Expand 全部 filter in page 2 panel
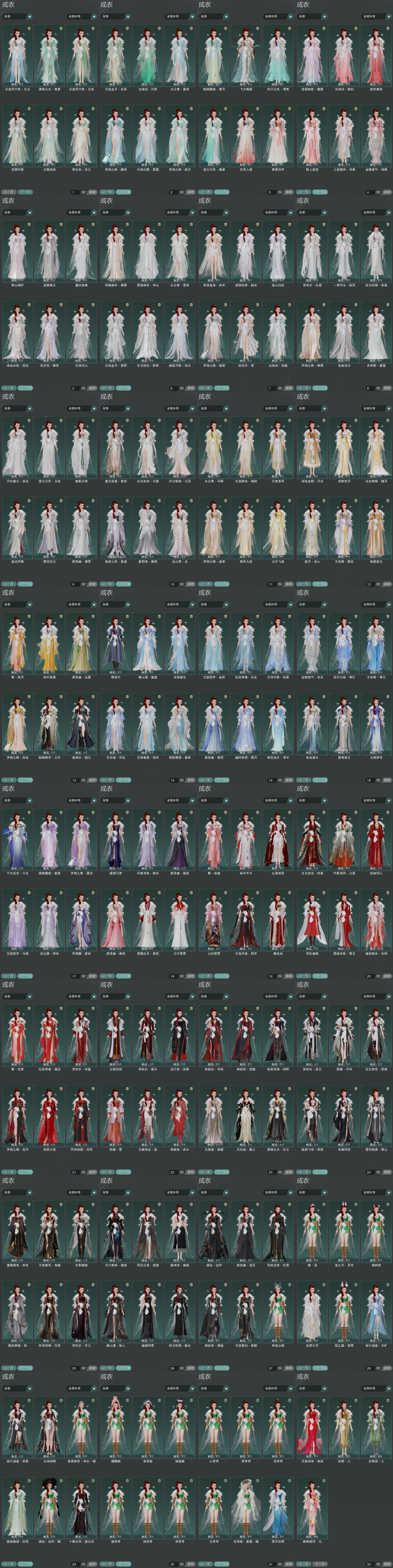Viewport: 393px width, 1568px height. [116, 17]
